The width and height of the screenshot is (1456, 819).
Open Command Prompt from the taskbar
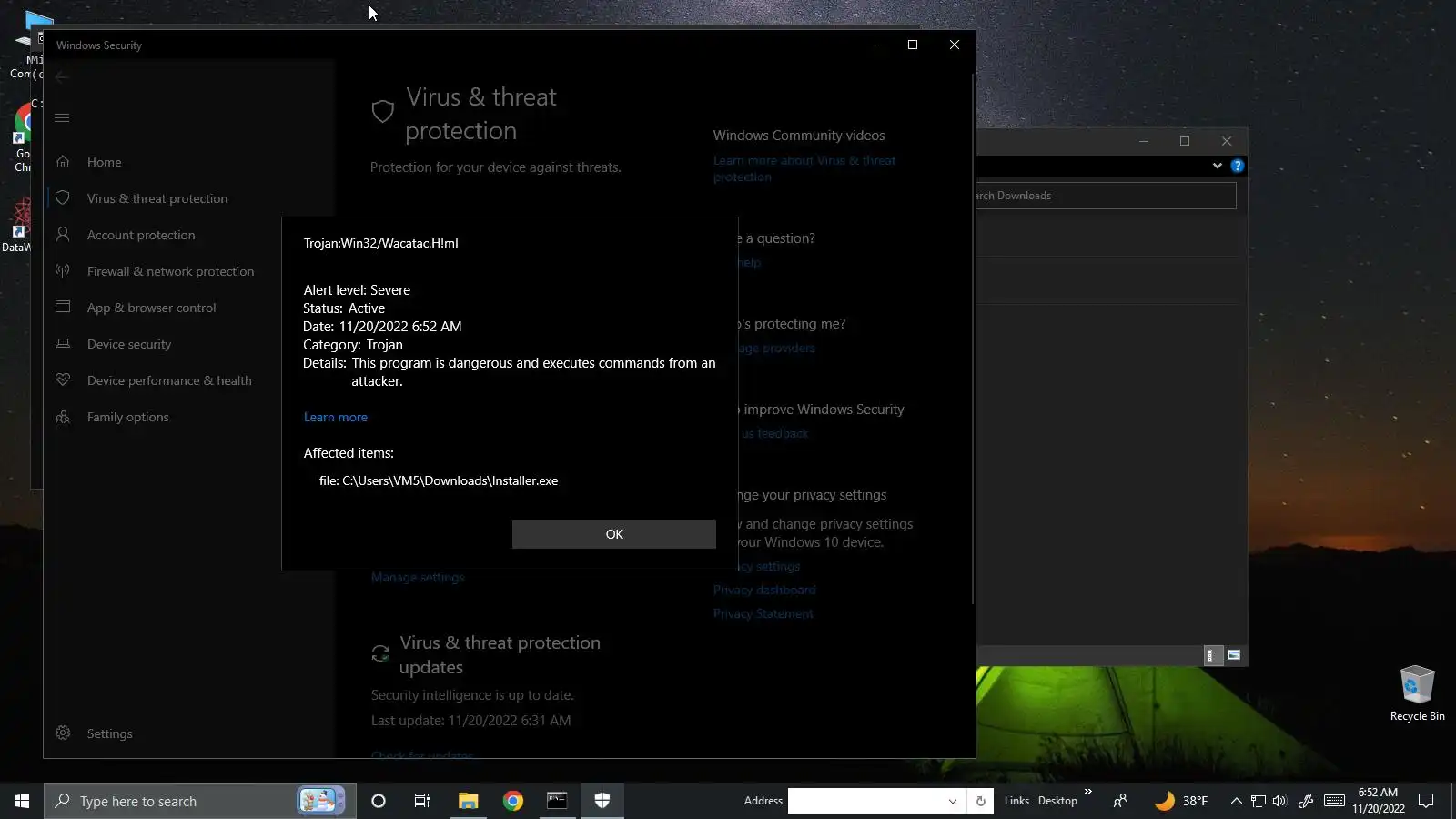557,801
